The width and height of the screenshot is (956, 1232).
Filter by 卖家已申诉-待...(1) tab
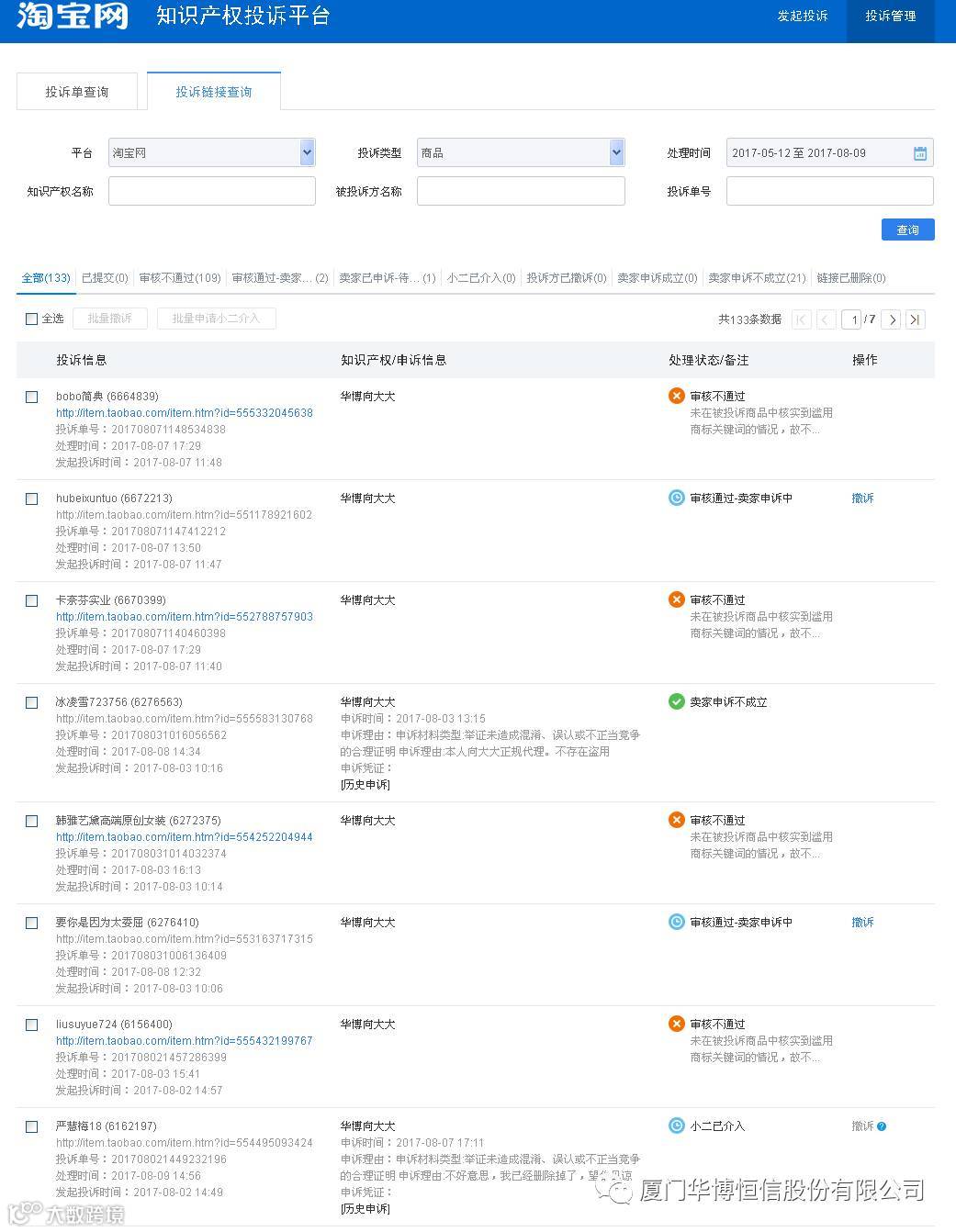coord(388,278)
